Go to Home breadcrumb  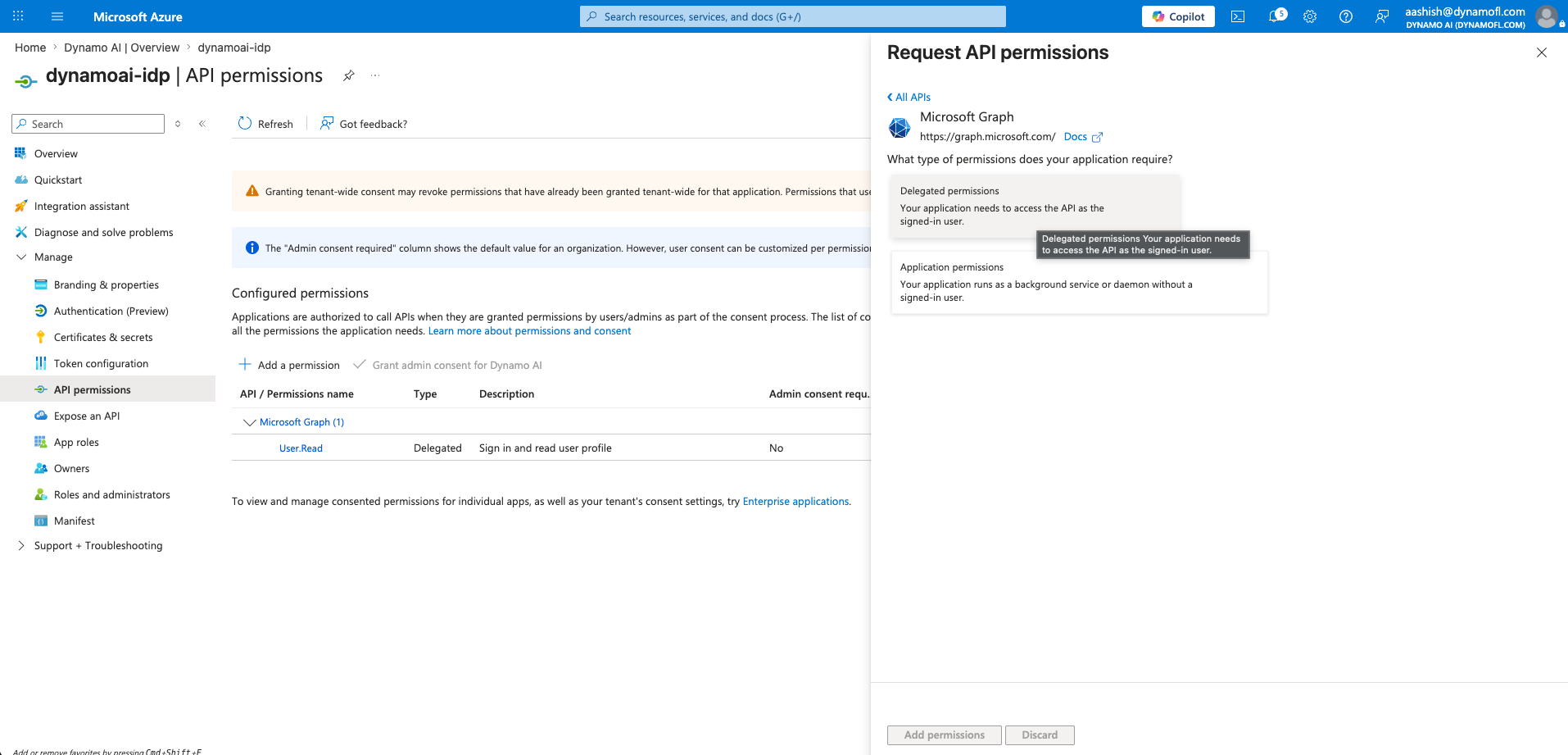[30, 48]
